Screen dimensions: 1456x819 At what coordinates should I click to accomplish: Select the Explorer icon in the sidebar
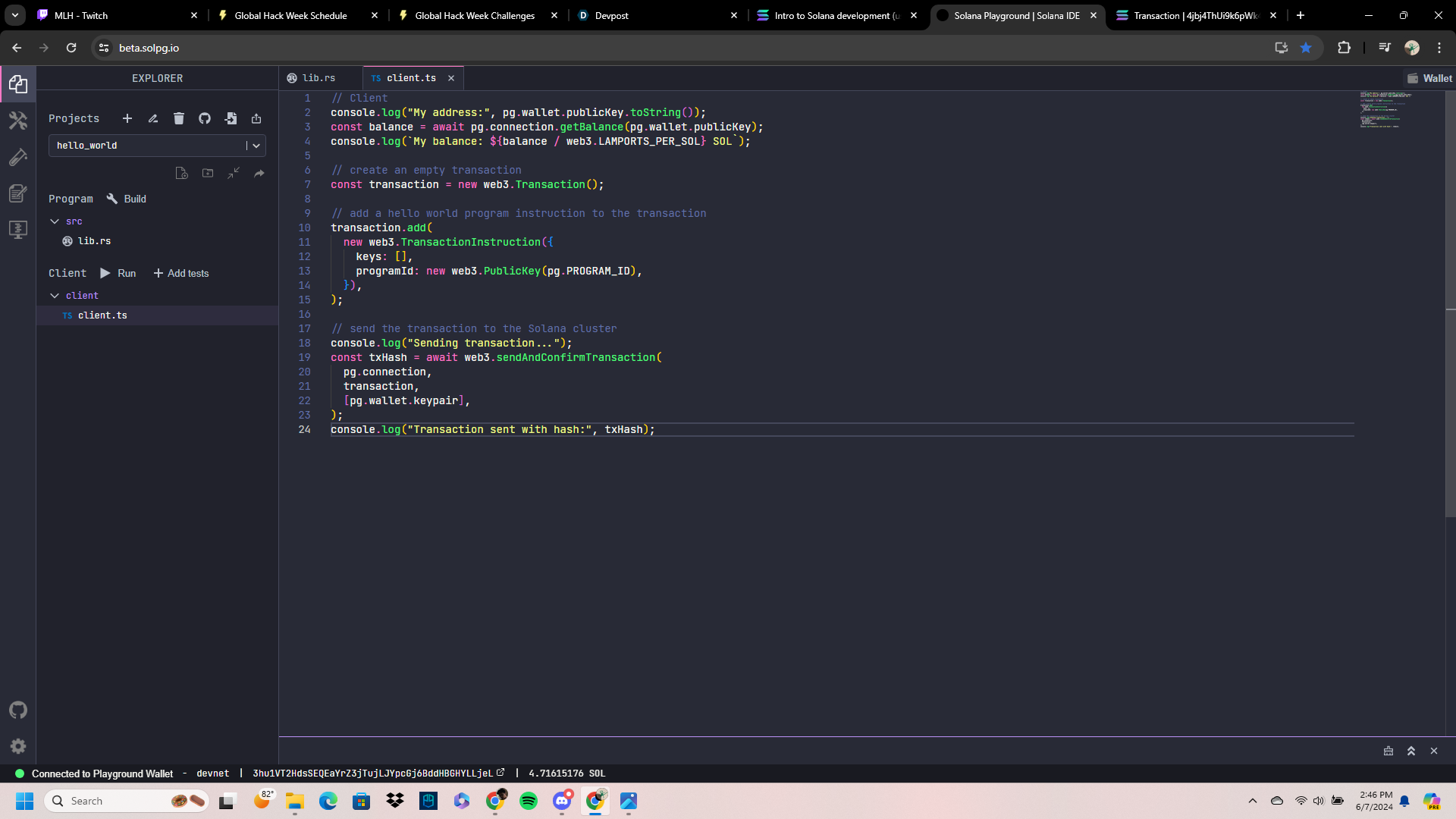tap(18, 84)
